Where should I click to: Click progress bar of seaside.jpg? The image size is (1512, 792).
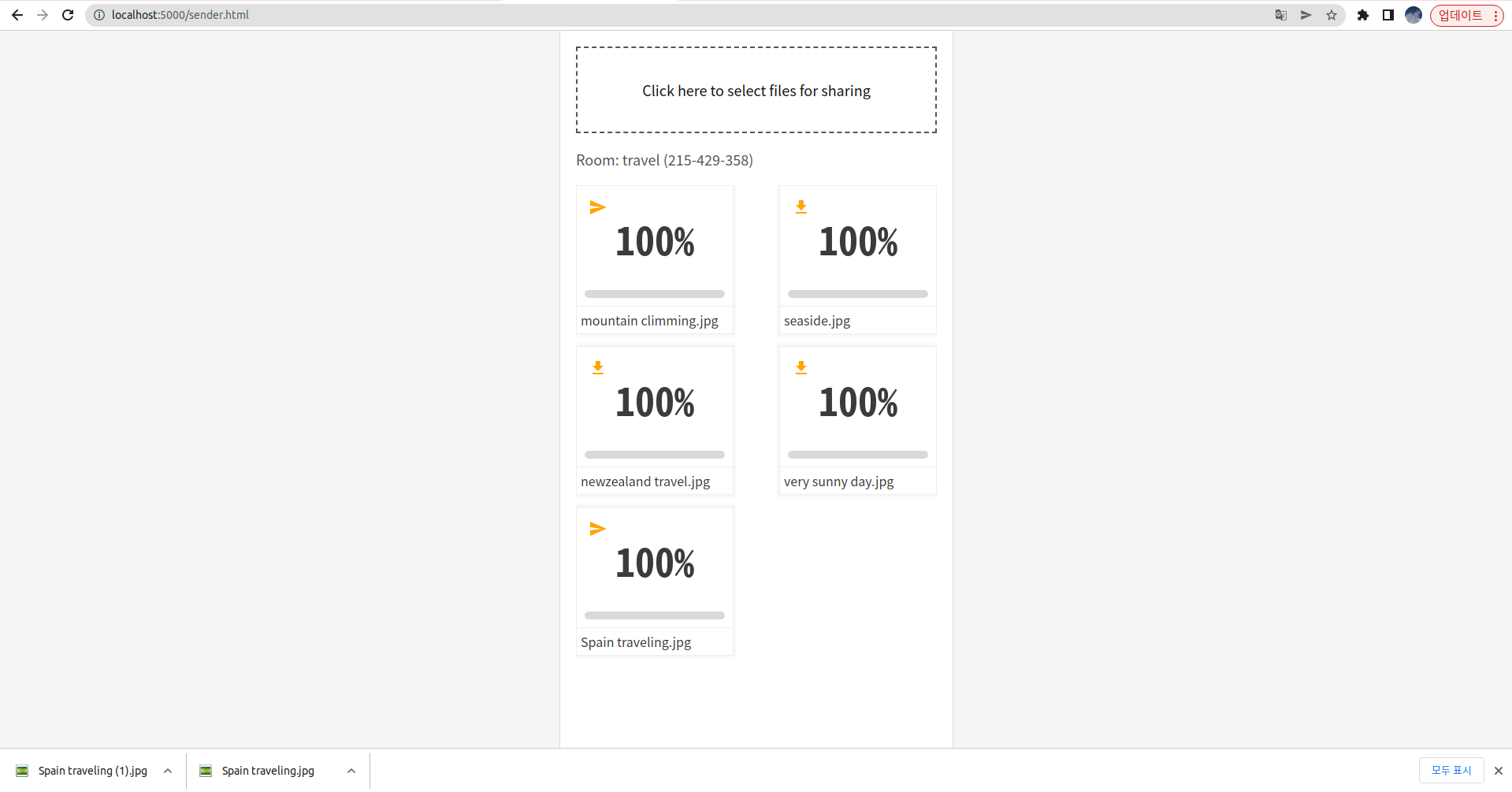pyautogui.click(x=858, y=294)
